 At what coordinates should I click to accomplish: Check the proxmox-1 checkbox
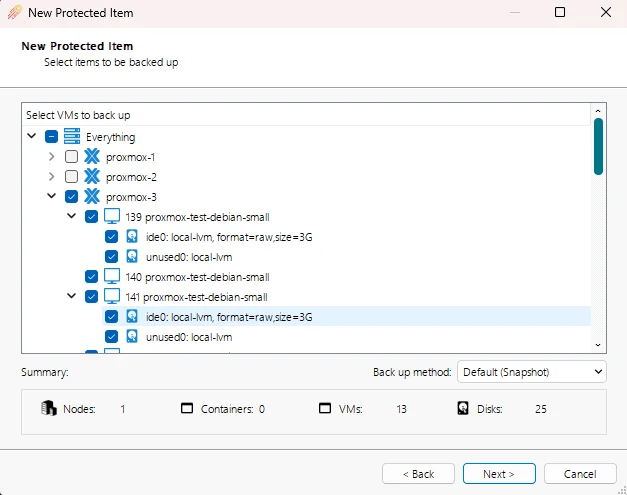[x=71, y=156]
